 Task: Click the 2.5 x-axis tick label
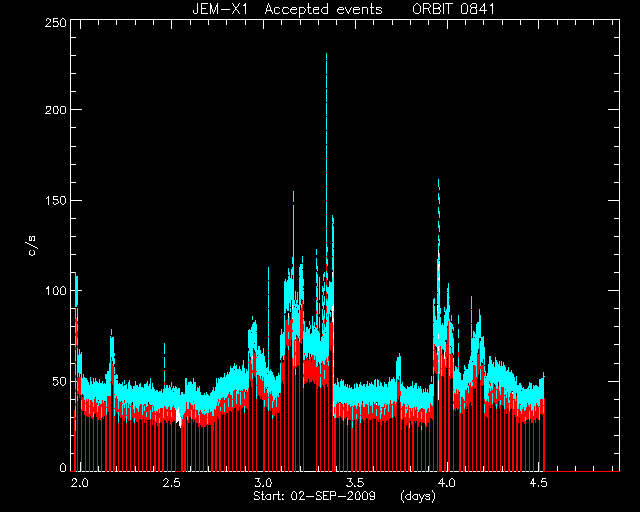171,483
